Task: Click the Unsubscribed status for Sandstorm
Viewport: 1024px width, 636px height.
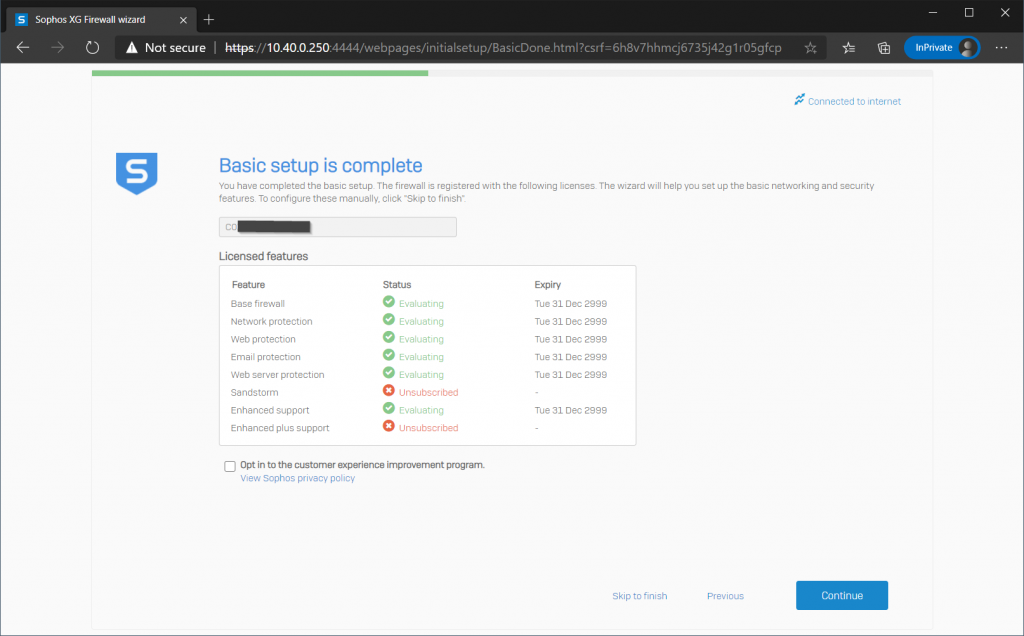Action: (428, 392)
